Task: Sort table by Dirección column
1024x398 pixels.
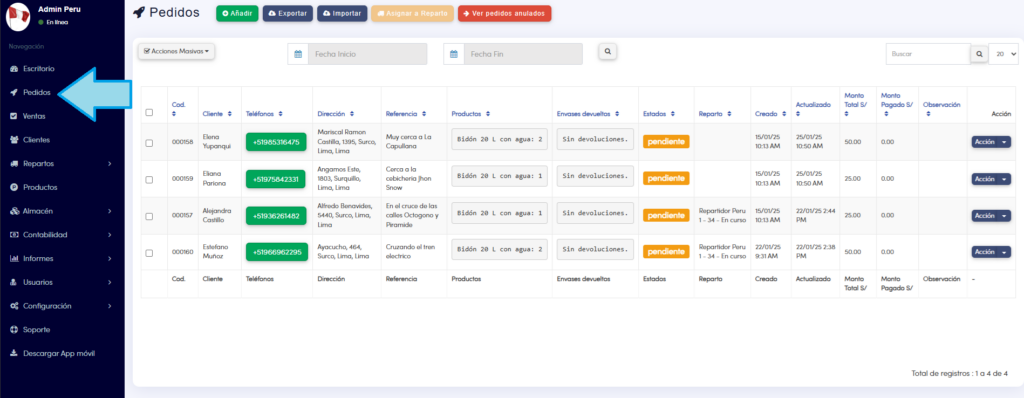Action: (x=336, y=114)
